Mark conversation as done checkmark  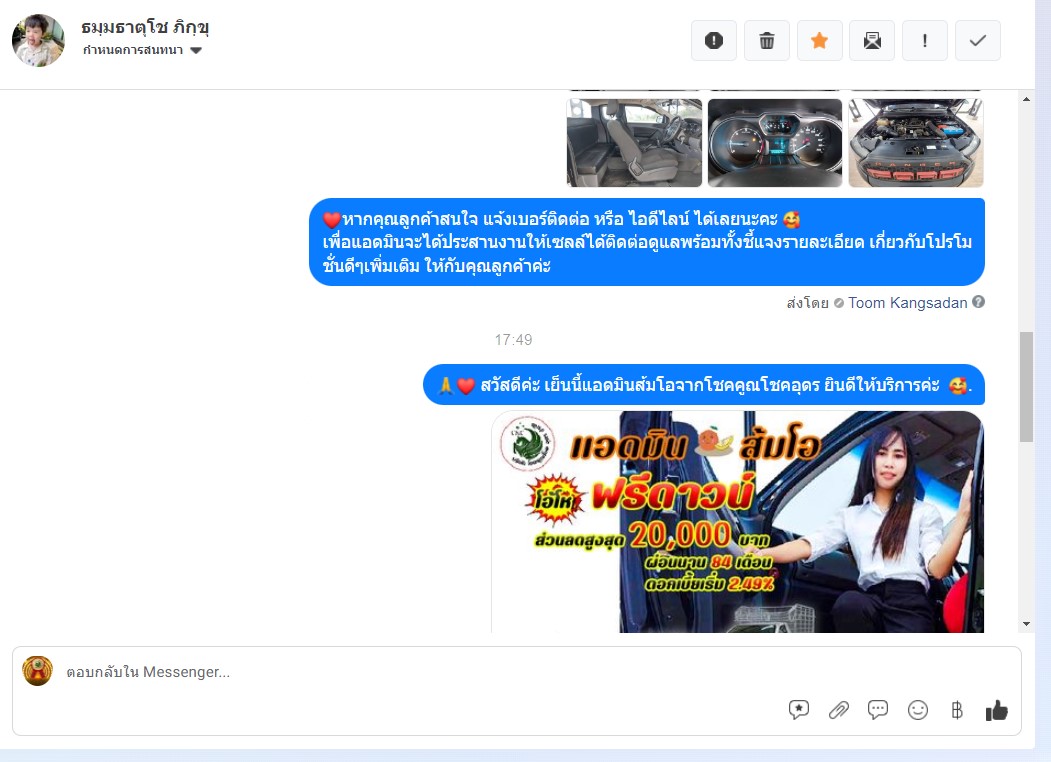tap(977, 41)
